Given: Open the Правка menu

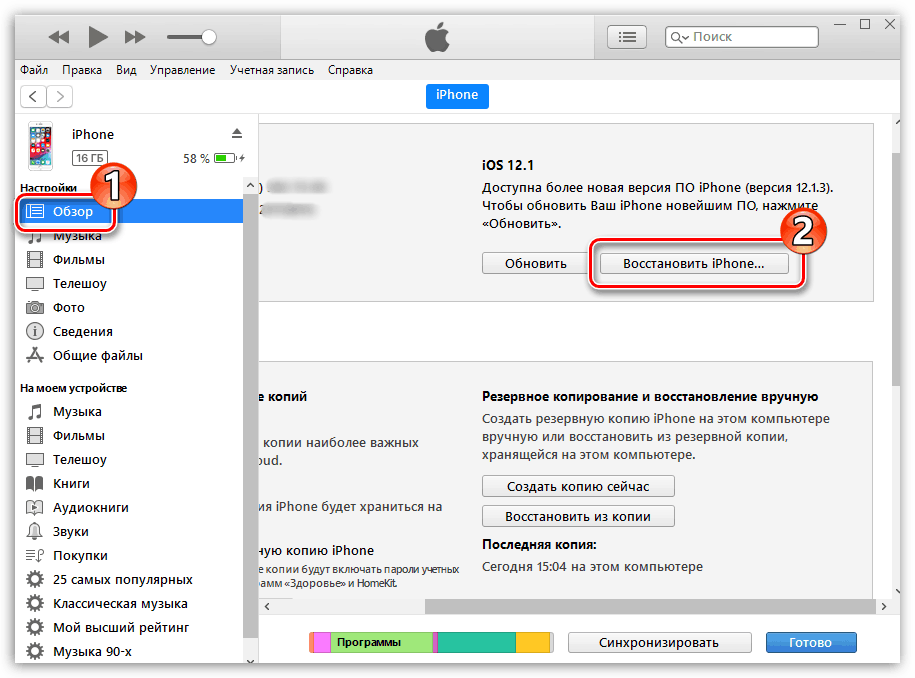Looking at the screenshot, I should [x=82, y=70].
